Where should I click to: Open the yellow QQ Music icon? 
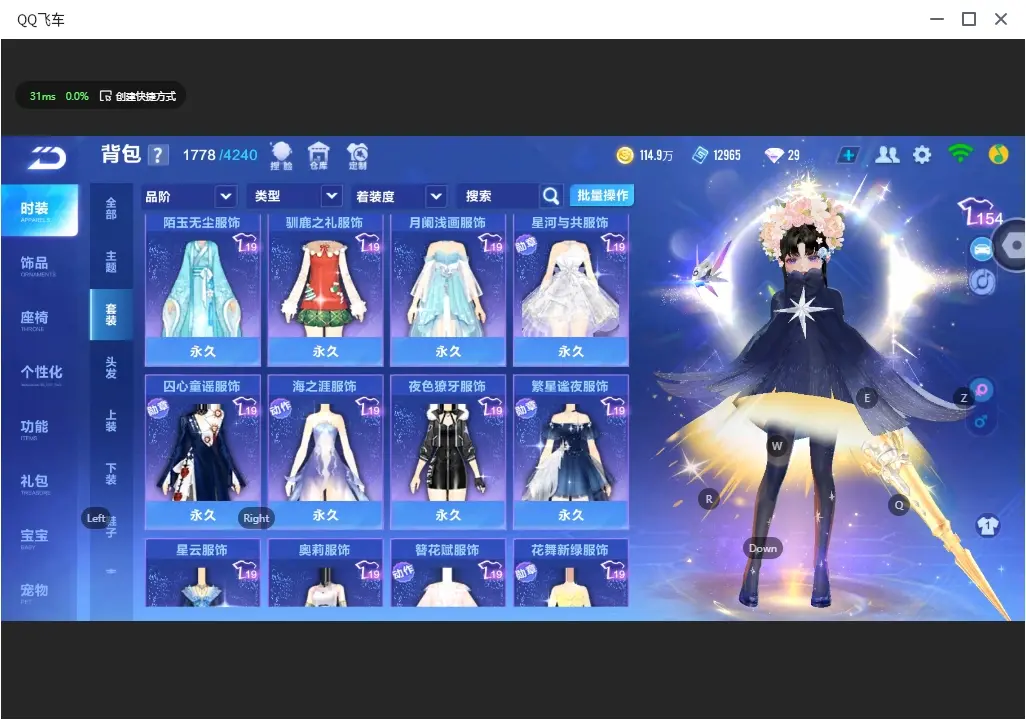click(x=998, y=154)
